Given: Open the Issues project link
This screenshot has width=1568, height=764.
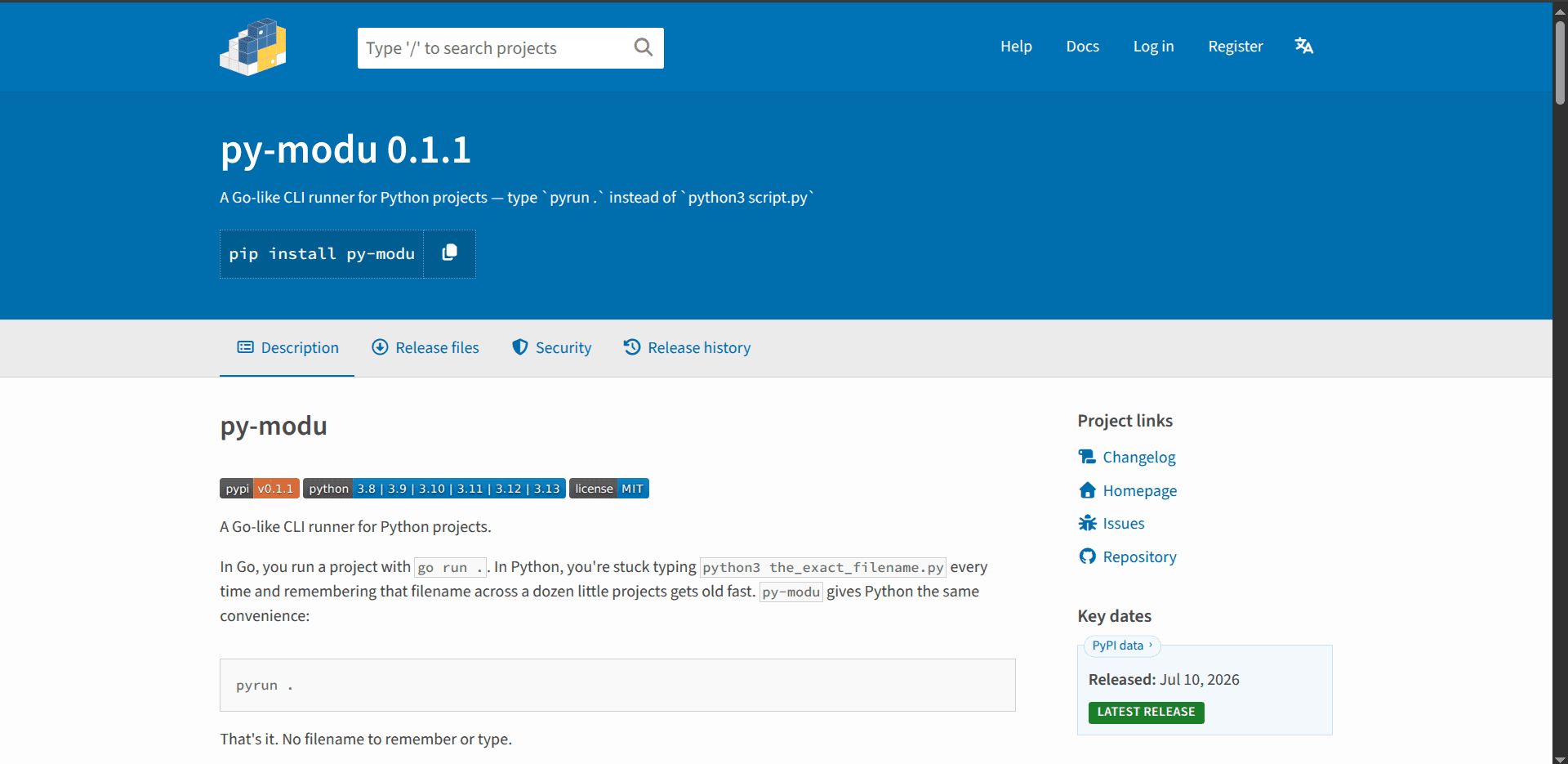Looking at the screenshot, I should (1124, 523).
